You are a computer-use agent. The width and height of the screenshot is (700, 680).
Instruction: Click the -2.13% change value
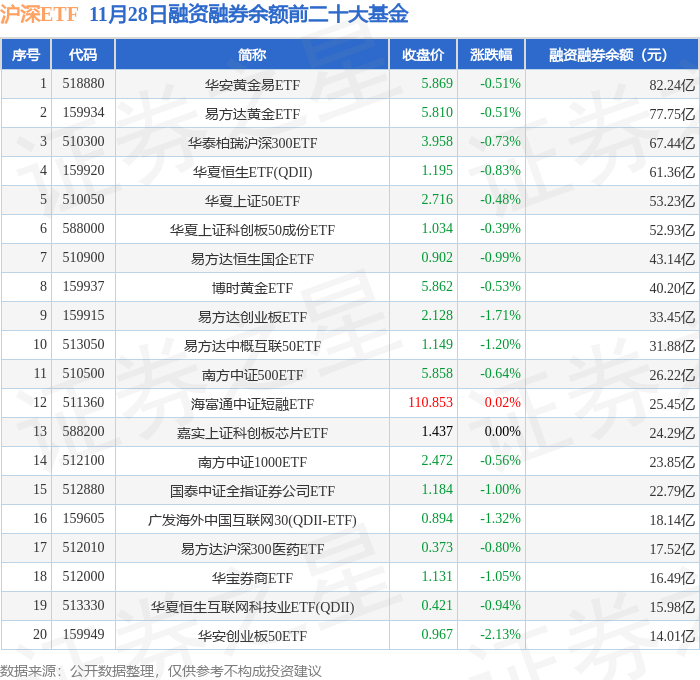point(500,634)
